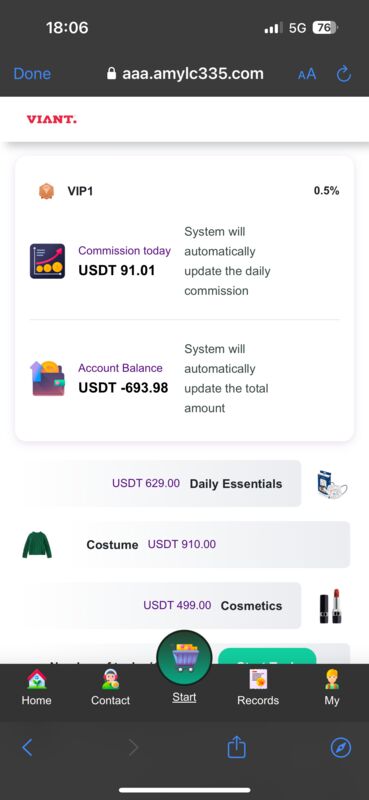The width and height of the screenshot is (369, 800).
Task: Open the Contact support agent icon
Action: tap(110, 679)
